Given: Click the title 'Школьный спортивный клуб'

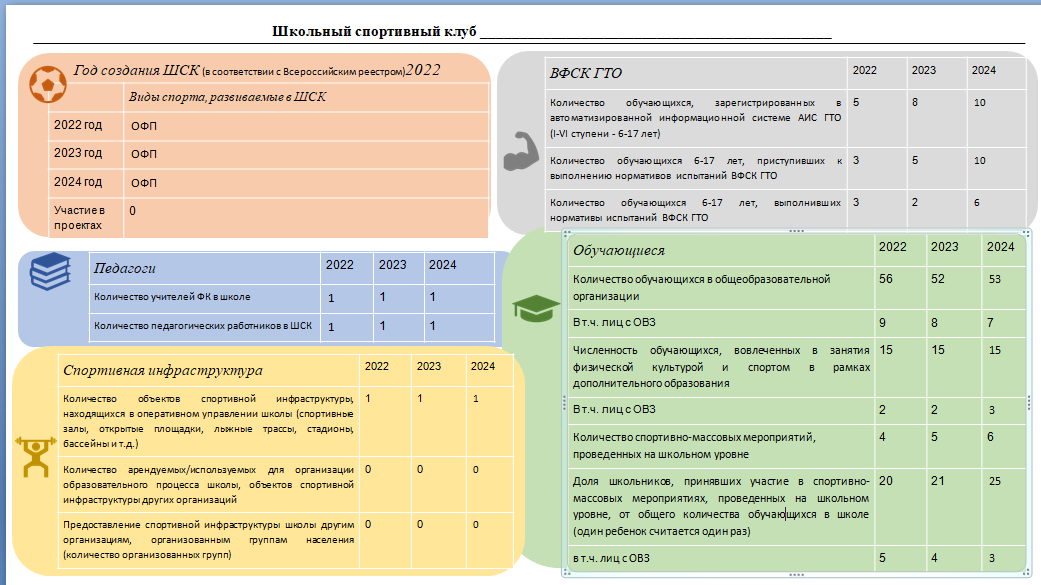Looking at the screenshot, I should (x=374, y=31).
